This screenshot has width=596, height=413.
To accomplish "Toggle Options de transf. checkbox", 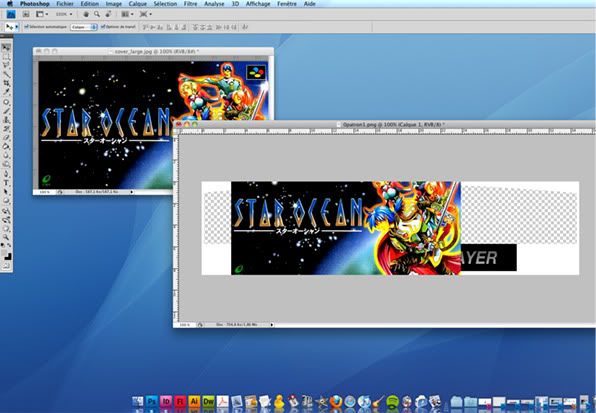I will tap(103, 27).
